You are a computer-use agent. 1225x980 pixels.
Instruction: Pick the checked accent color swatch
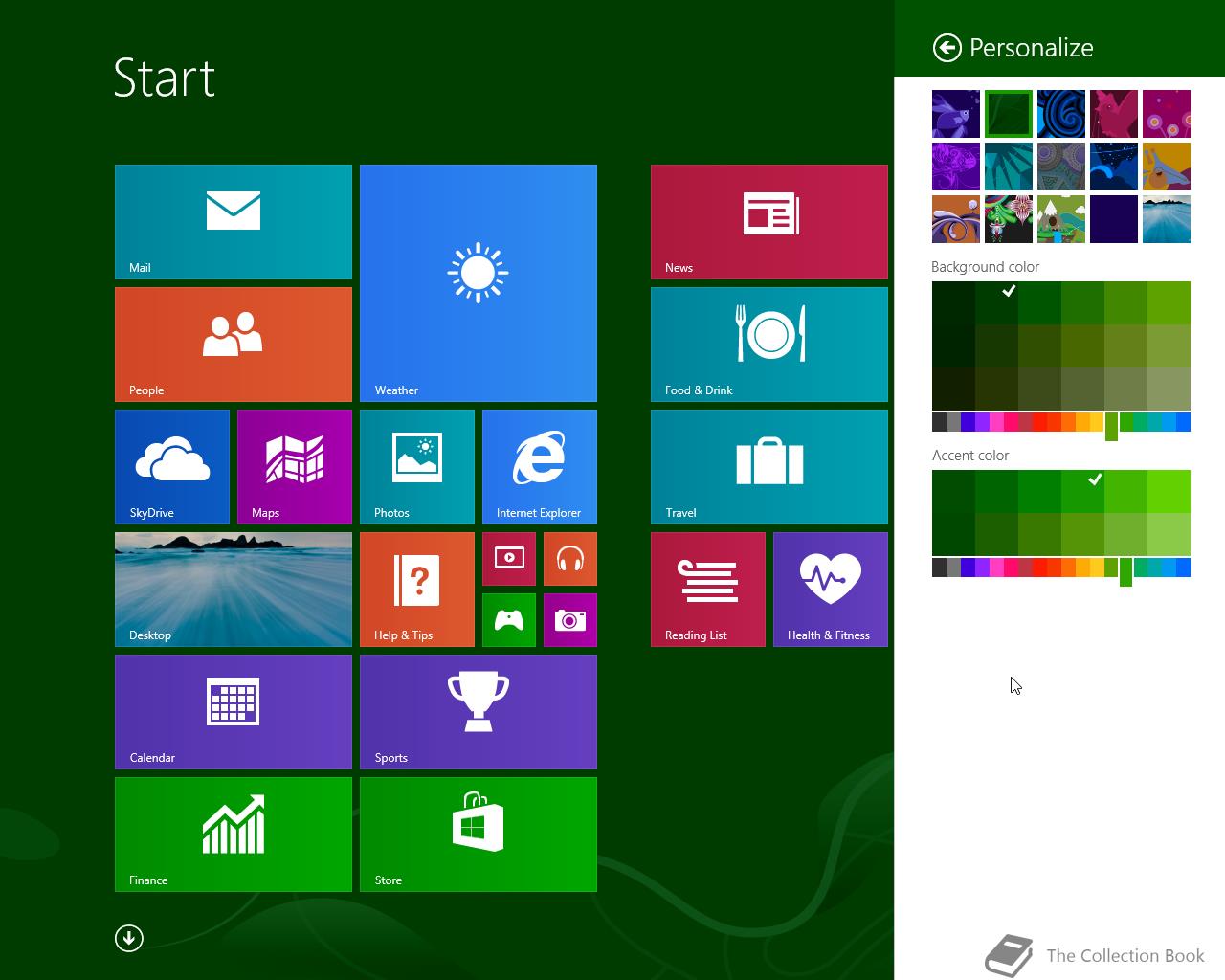pyautogui.click(x=1082, y=491)
